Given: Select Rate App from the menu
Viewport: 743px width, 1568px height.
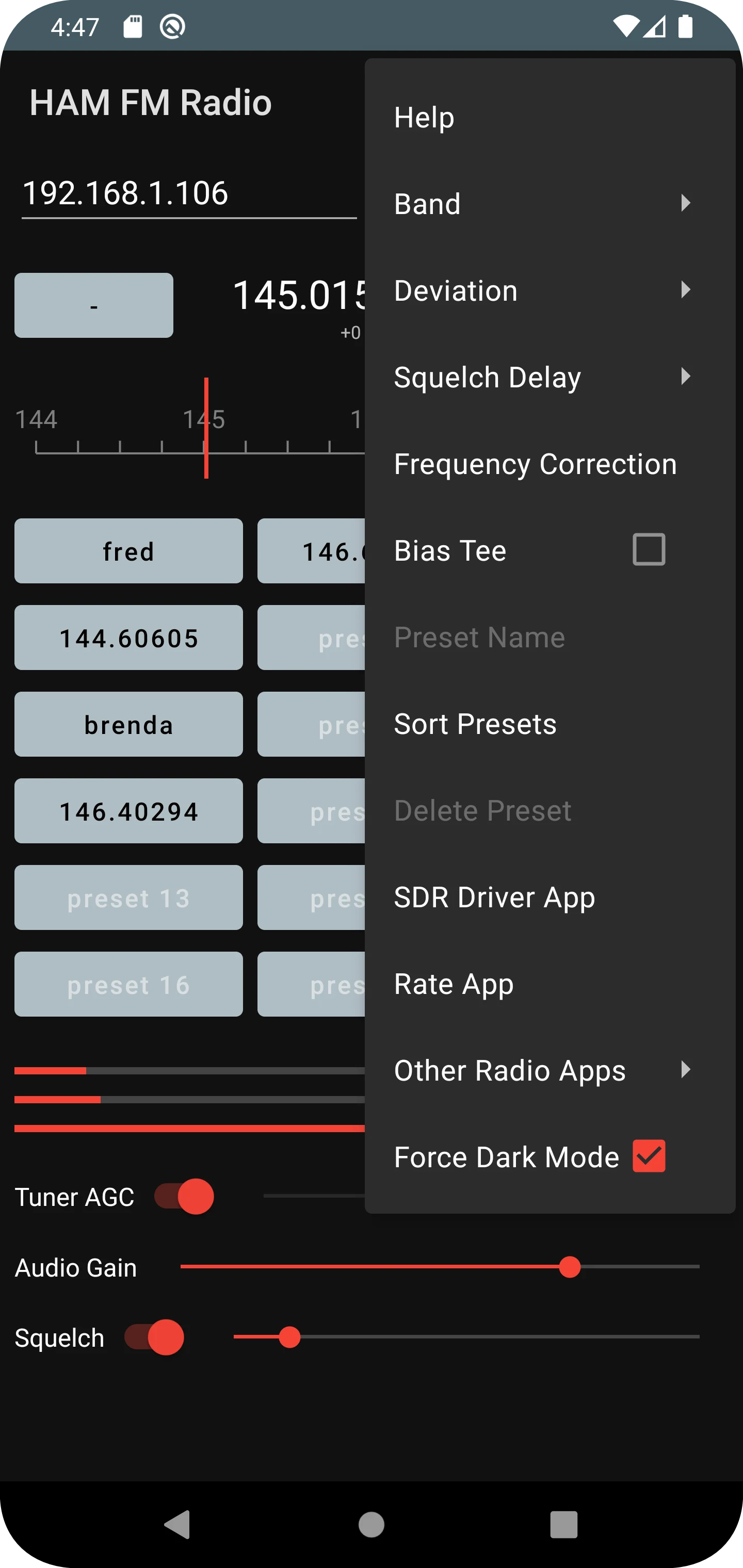Looking at the screenshot, I should coord(550,984).
